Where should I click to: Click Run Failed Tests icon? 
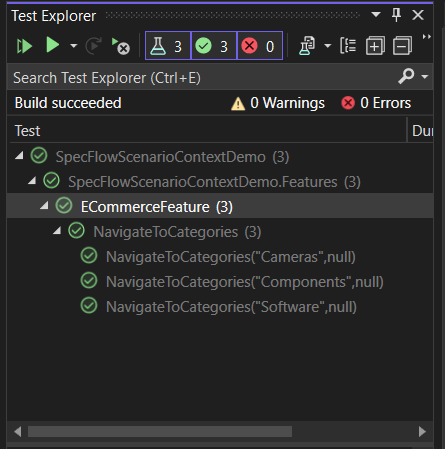click(120, 46)
